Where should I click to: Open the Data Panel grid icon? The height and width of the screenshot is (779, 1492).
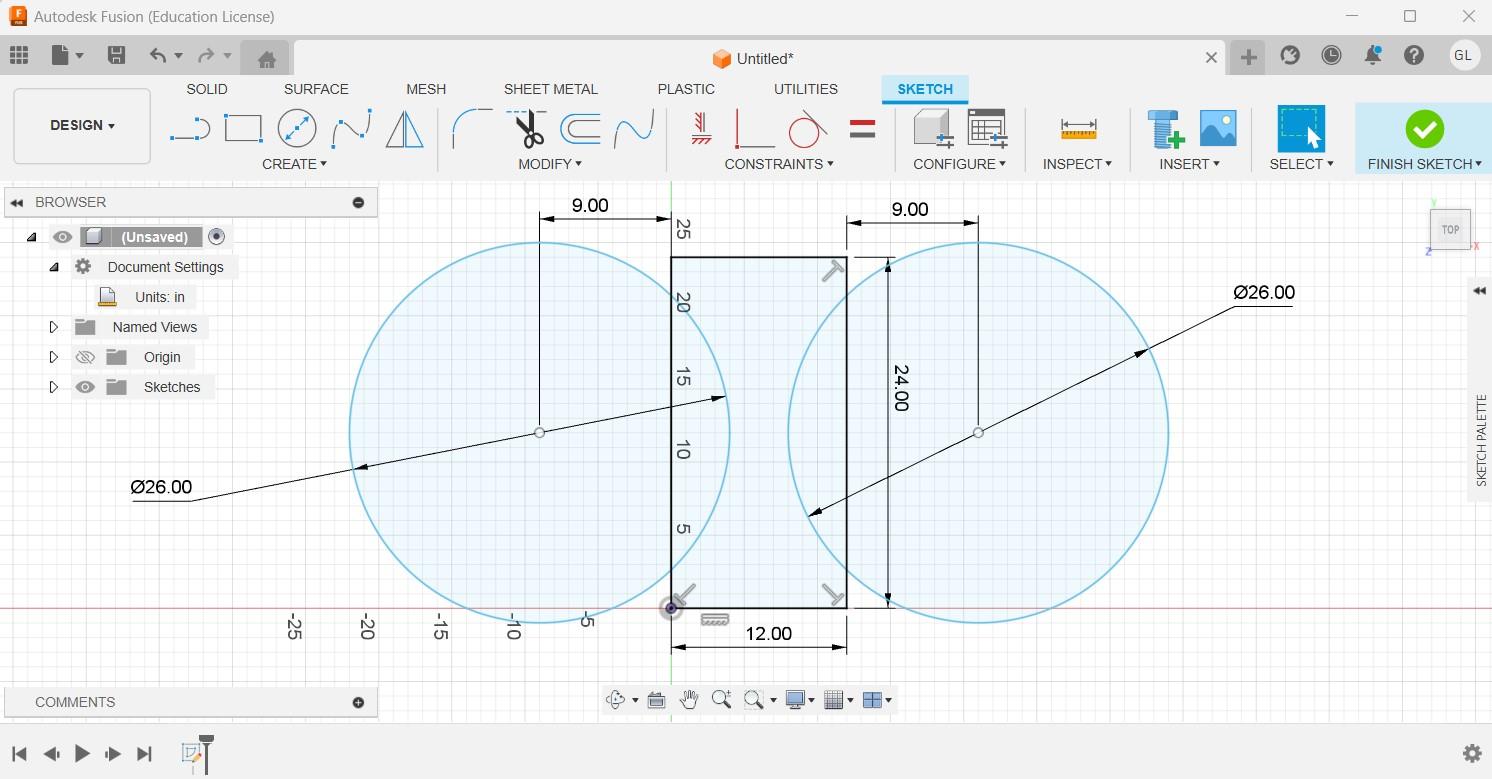pos(19,55)
